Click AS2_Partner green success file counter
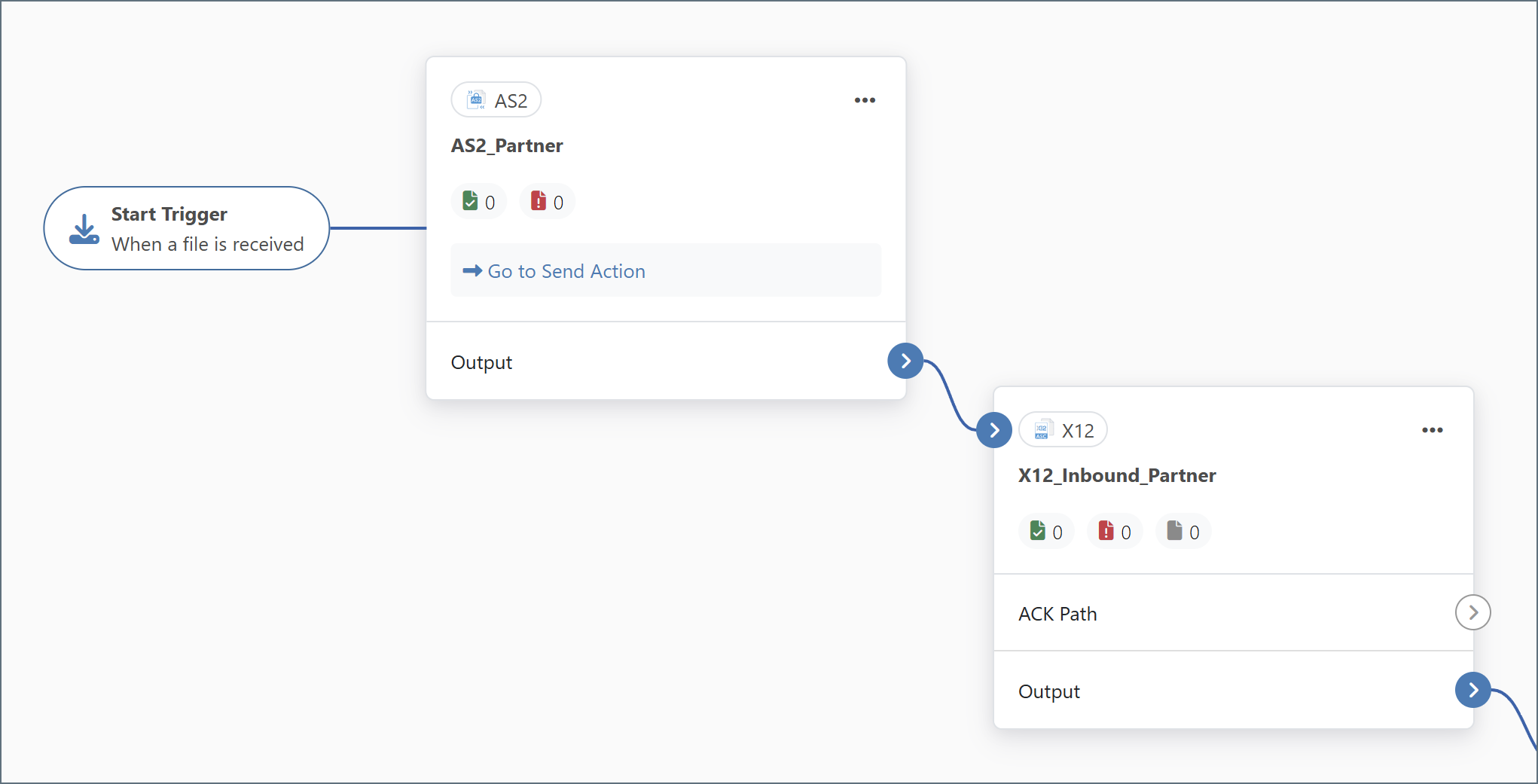 (479, 202)
